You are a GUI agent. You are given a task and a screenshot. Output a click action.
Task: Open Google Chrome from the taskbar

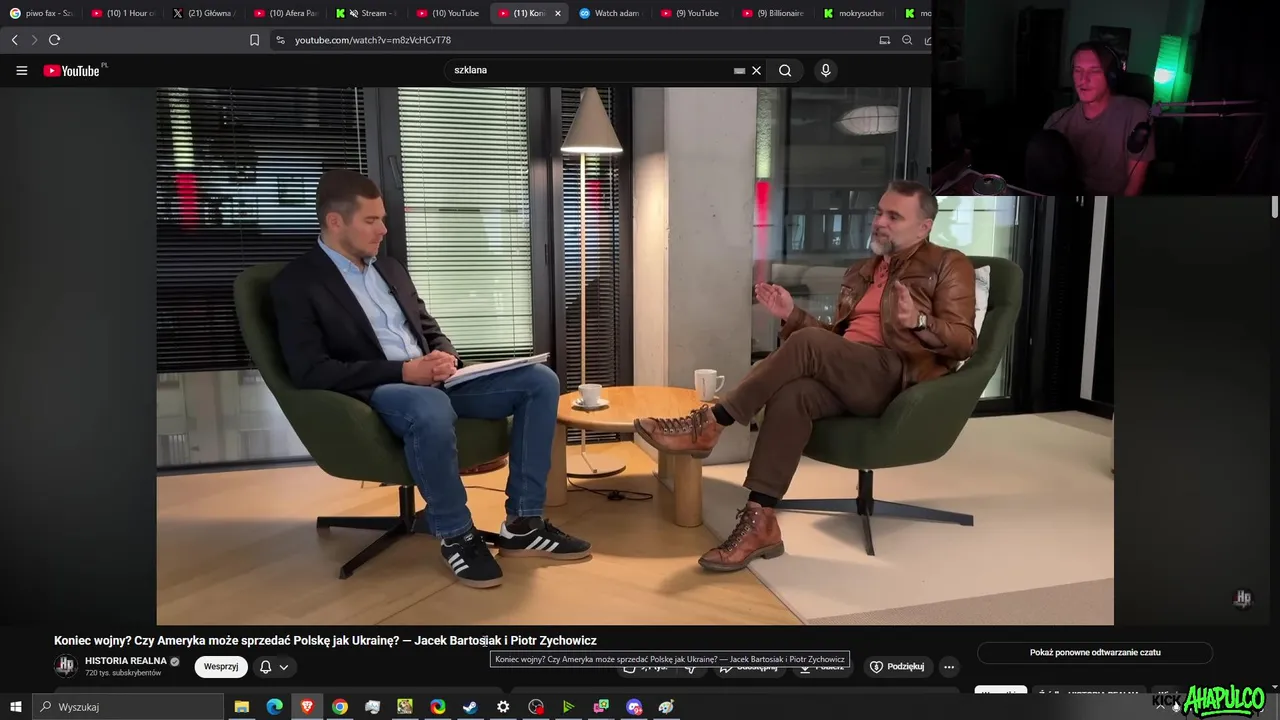pyautogui.click(x=340, y=707)
